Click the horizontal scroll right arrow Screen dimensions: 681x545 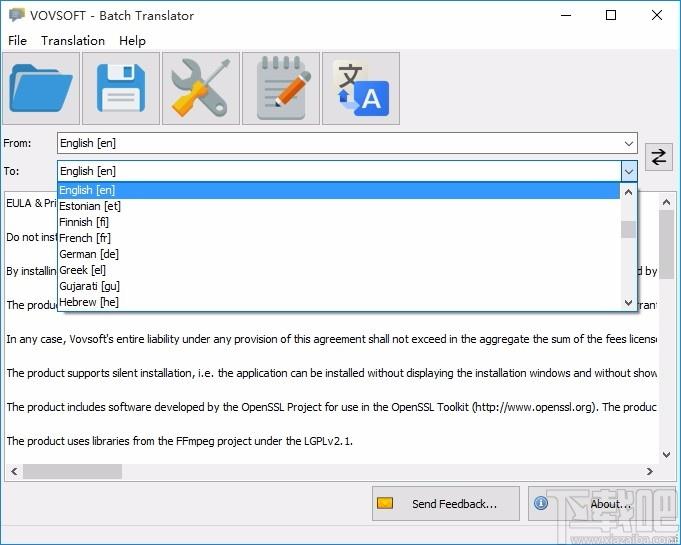tap(650, 471)
